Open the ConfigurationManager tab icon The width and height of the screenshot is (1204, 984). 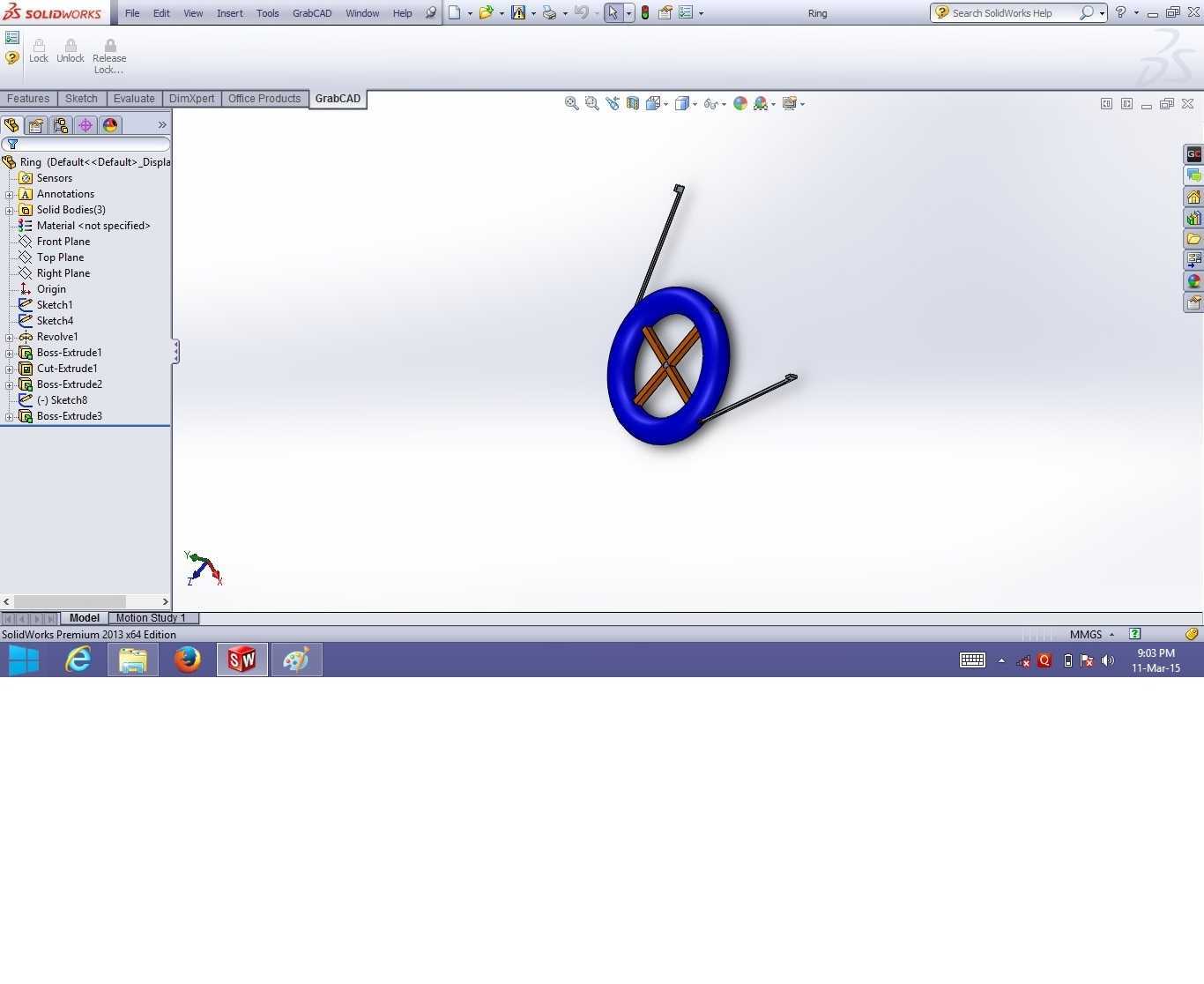click(61, 125)
